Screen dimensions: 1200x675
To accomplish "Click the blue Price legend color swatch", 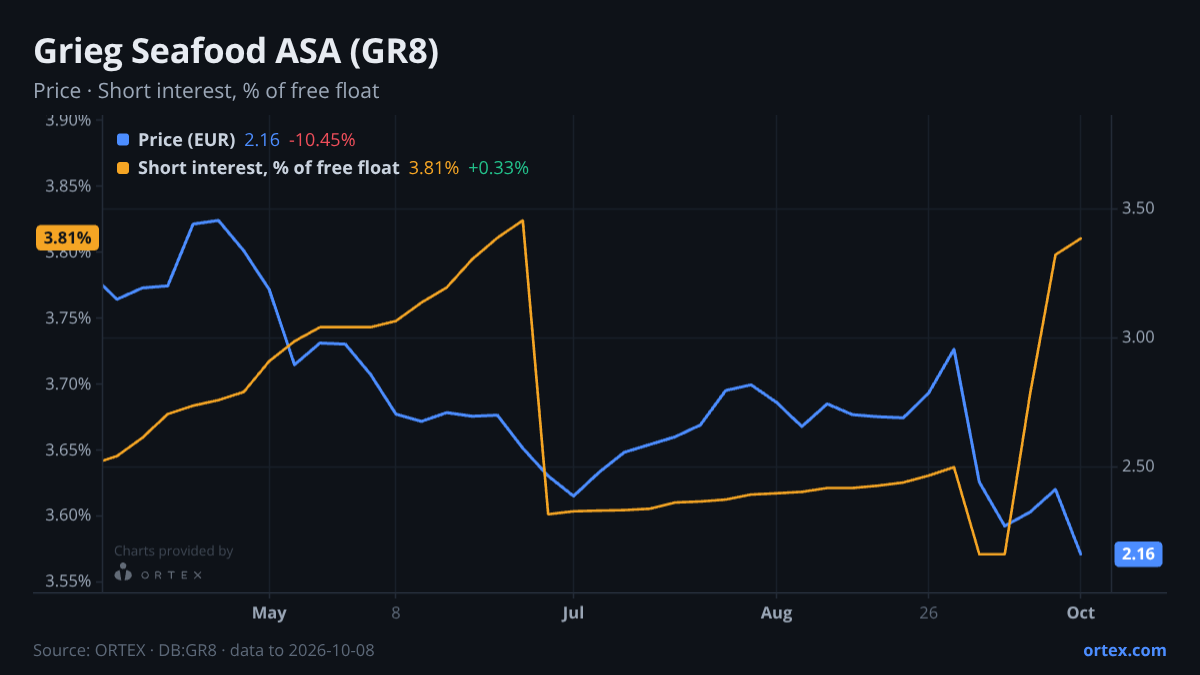I will (123, 140).
